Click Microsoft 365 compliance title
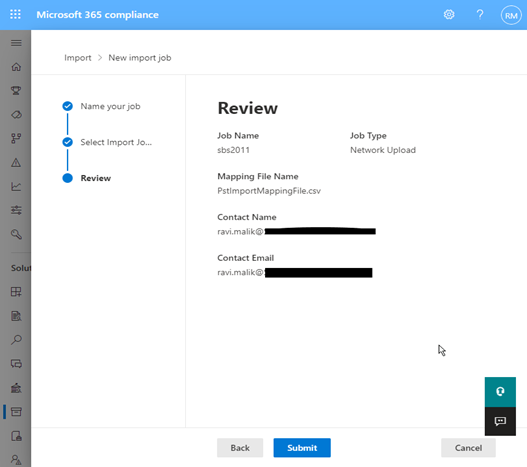This screenshot has width=527, height=467. 97,15
